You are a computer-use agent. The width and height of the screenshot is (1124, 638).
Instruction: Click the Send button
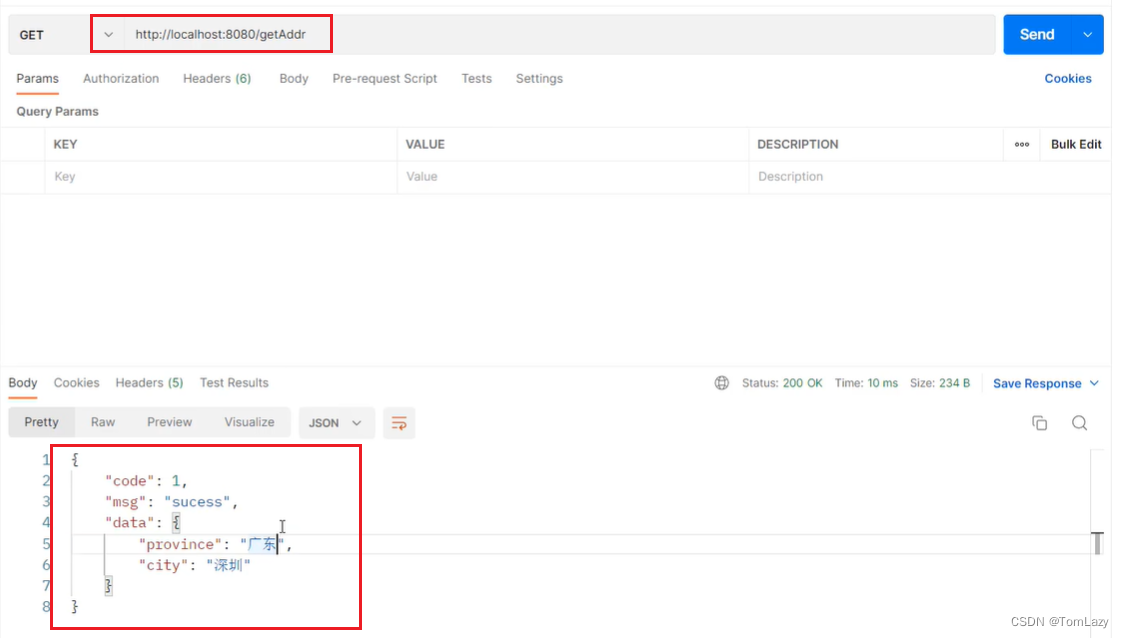click(1037, 33)
